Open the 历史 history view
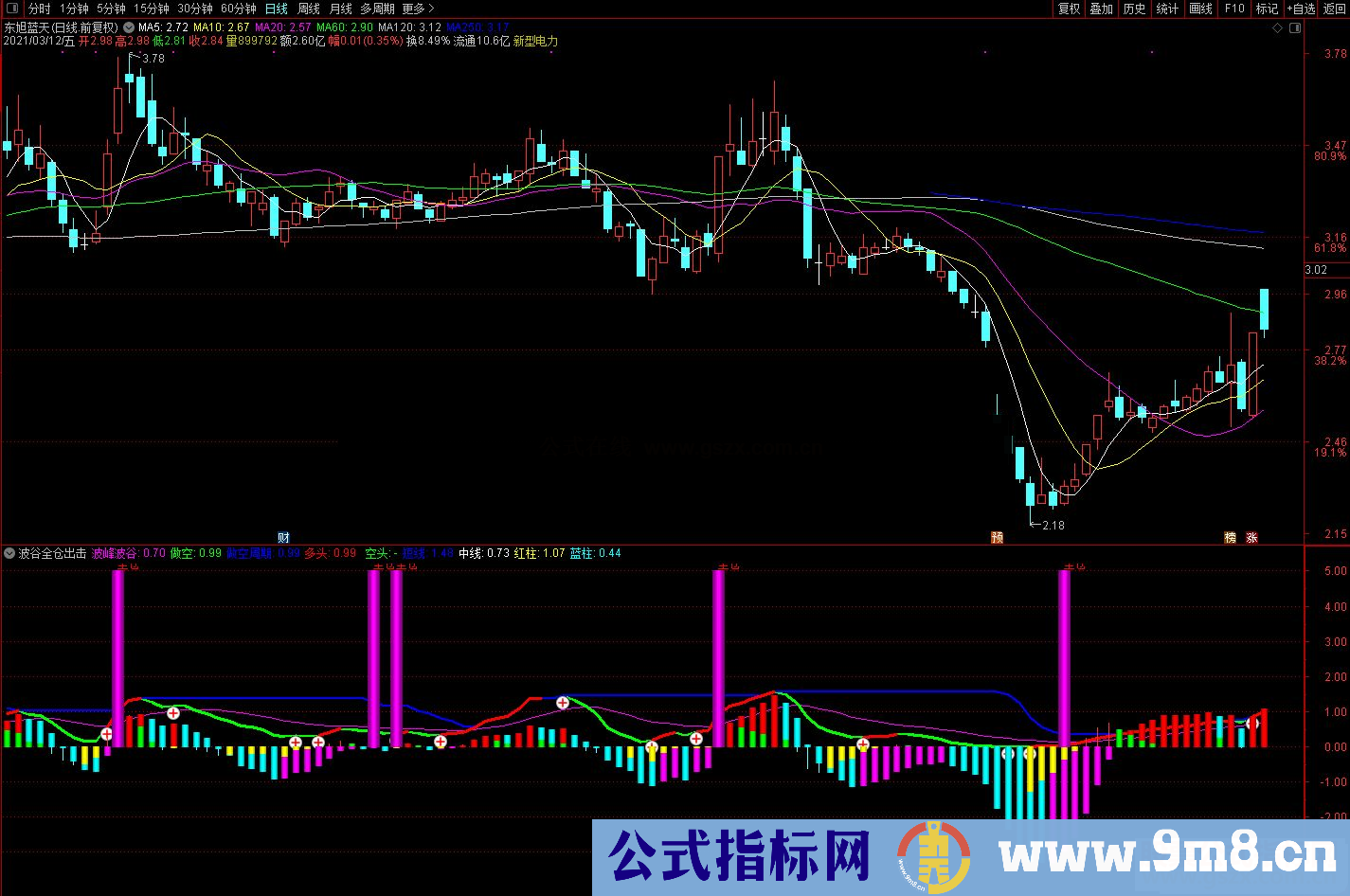 coord(1133,9)
